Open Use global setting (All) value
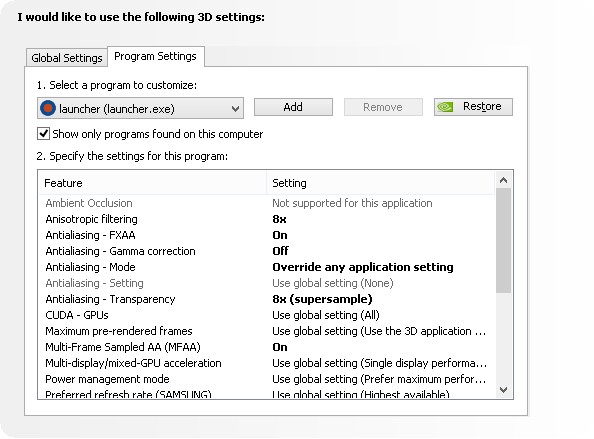The height and width of the screenshot is (439, 594). tap(326, 315)
